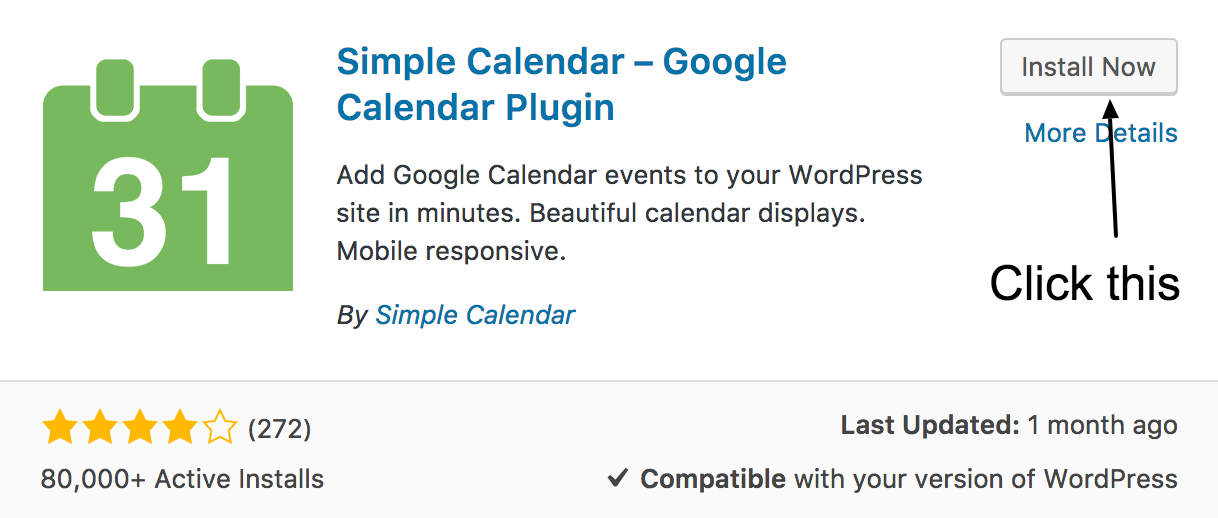Screen dimensions: 1218x518
Task: Click the (272) ratings count
Action: point(279,429)
